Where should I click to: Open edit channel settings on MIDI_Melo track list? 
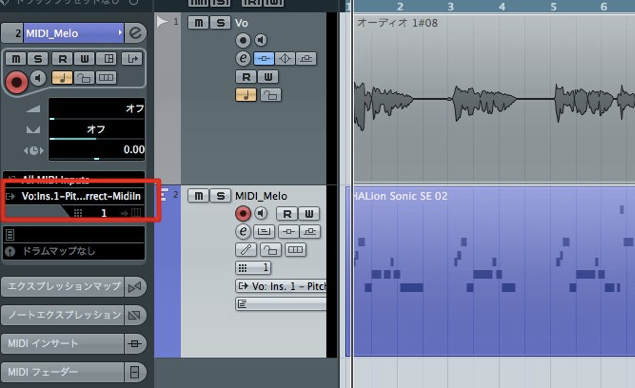[x=243, y=231]
